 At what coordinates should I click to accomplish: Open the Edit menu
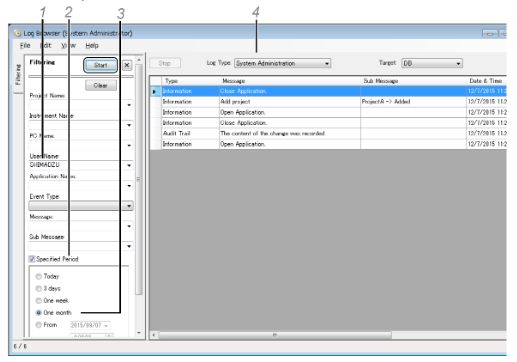(46, 46)
